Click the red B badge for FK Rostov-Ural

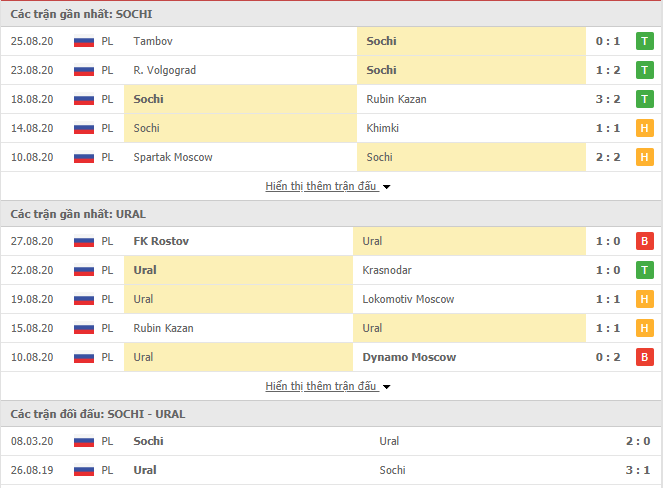click(644, 241)
